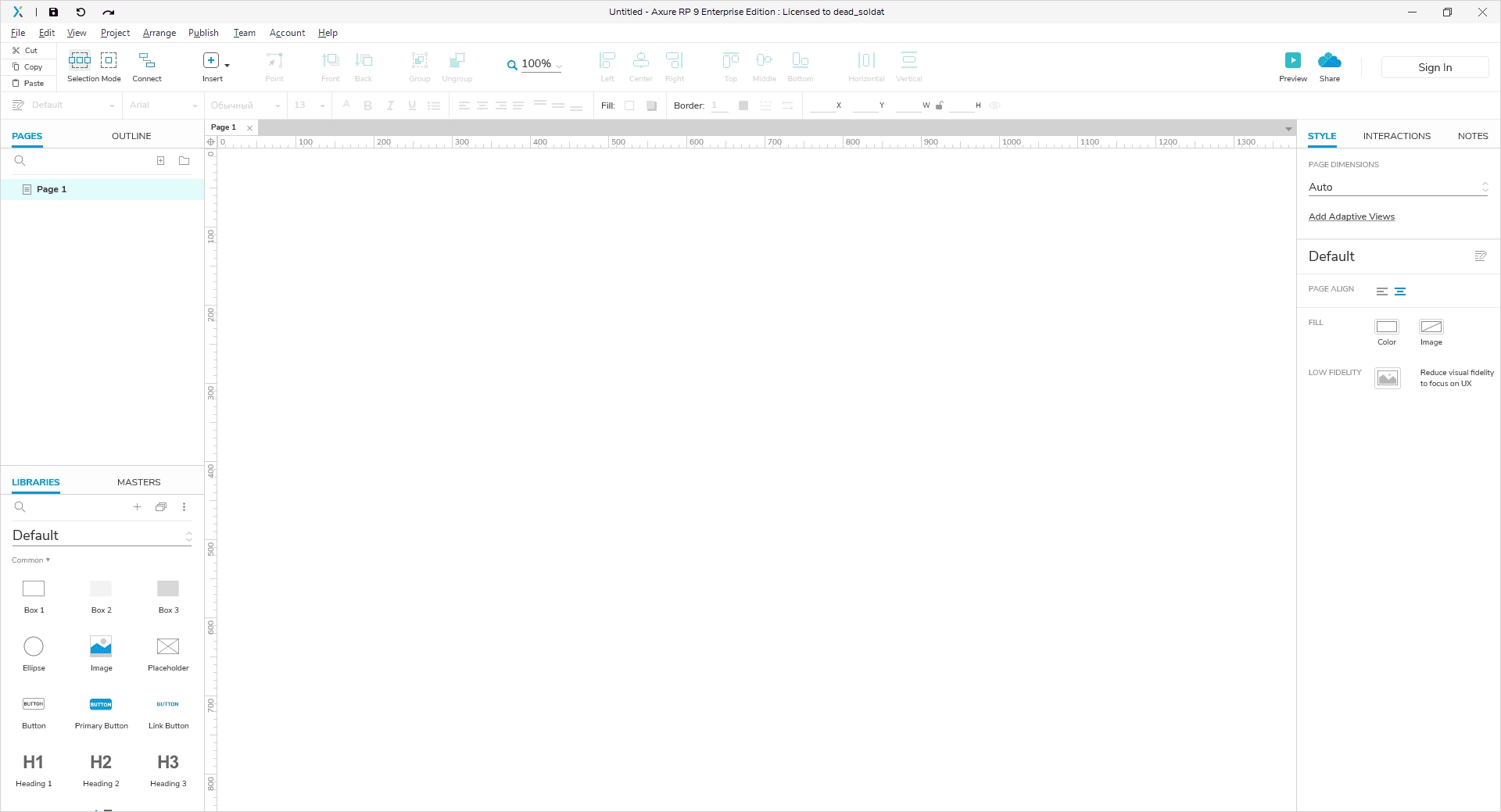Select the Point tool
The width and height of the screenshot is (1501, 812).
(274, 66)
